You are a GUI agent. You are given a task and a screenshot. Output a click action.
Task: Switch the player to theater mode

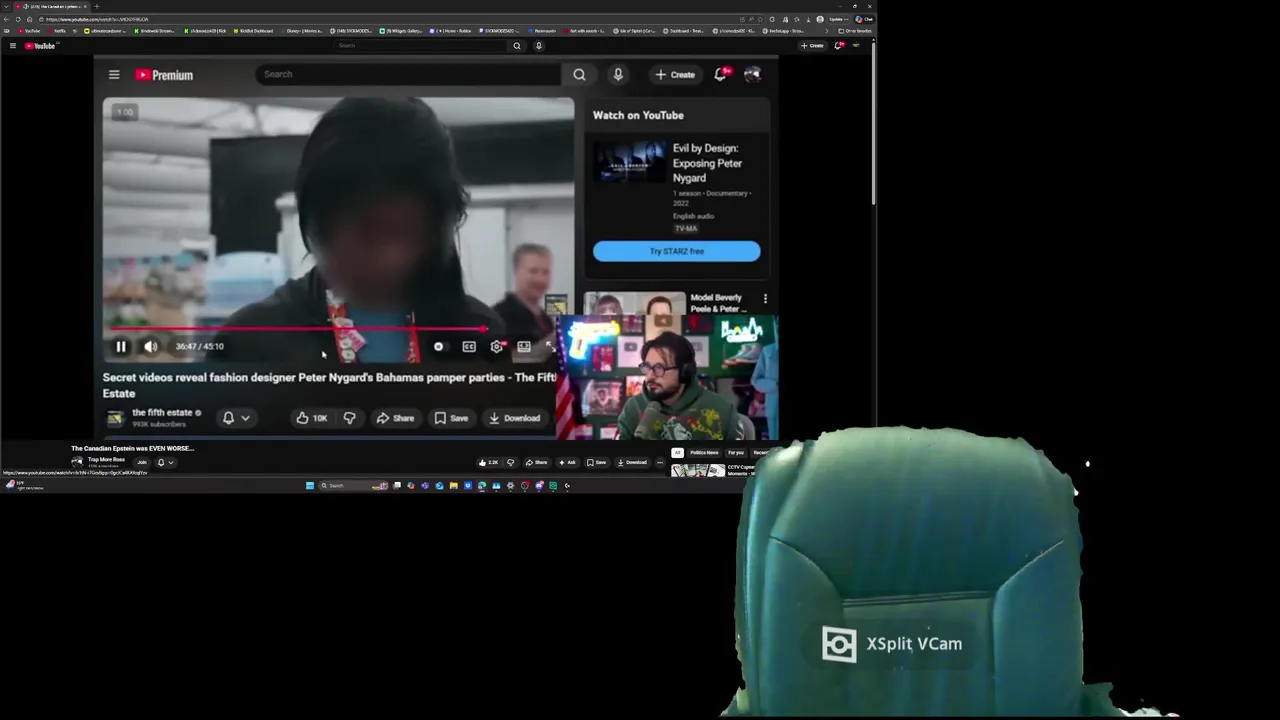coord(524,347)
